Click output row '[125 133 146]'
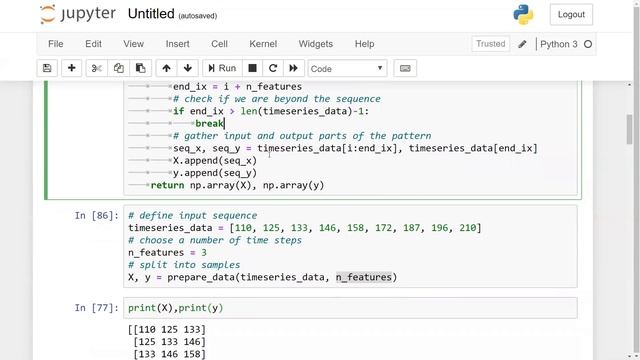The image size is (640, 360). 169,342
